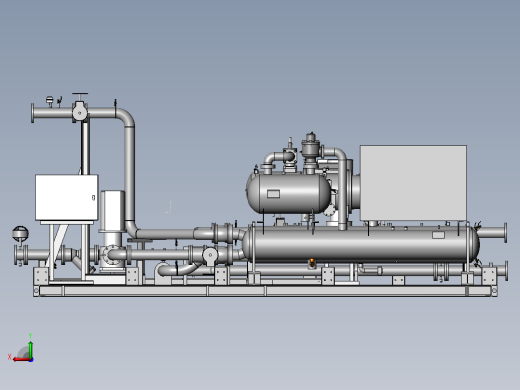Pick the spherical float device at far left

click(20, 233)
